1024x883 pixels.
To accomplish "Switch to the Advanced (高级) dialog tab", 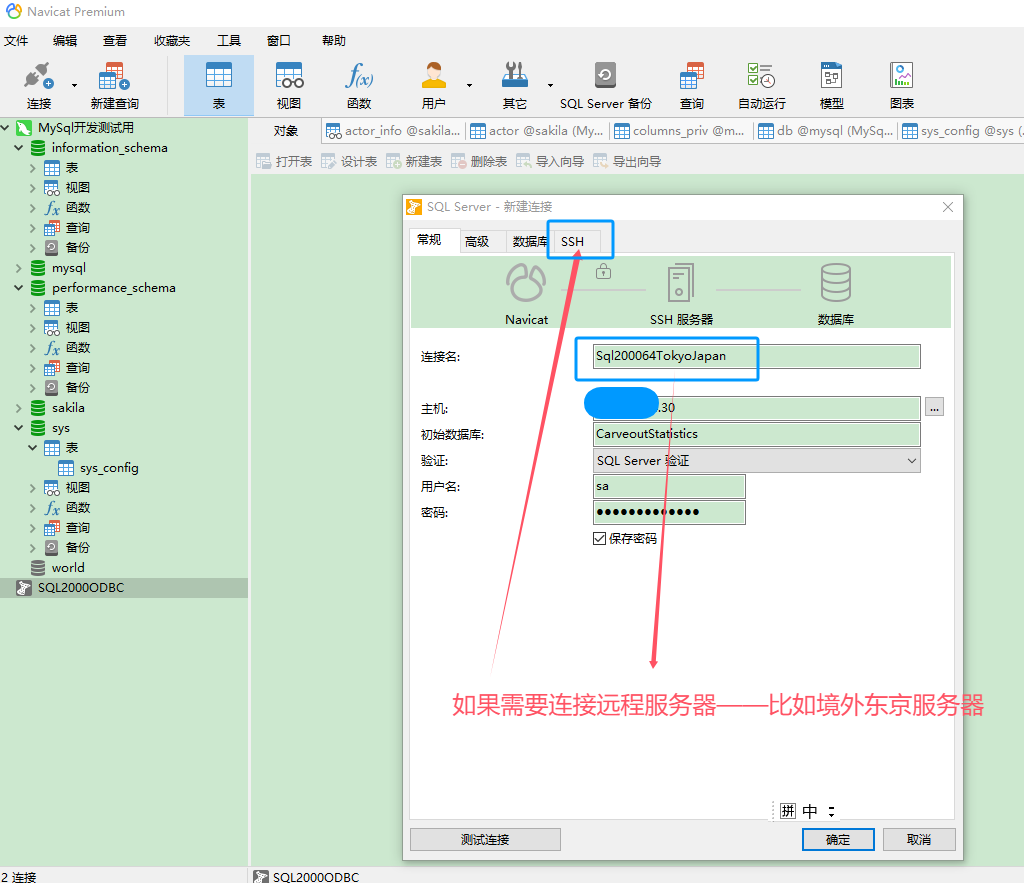I will click(477, 242).
